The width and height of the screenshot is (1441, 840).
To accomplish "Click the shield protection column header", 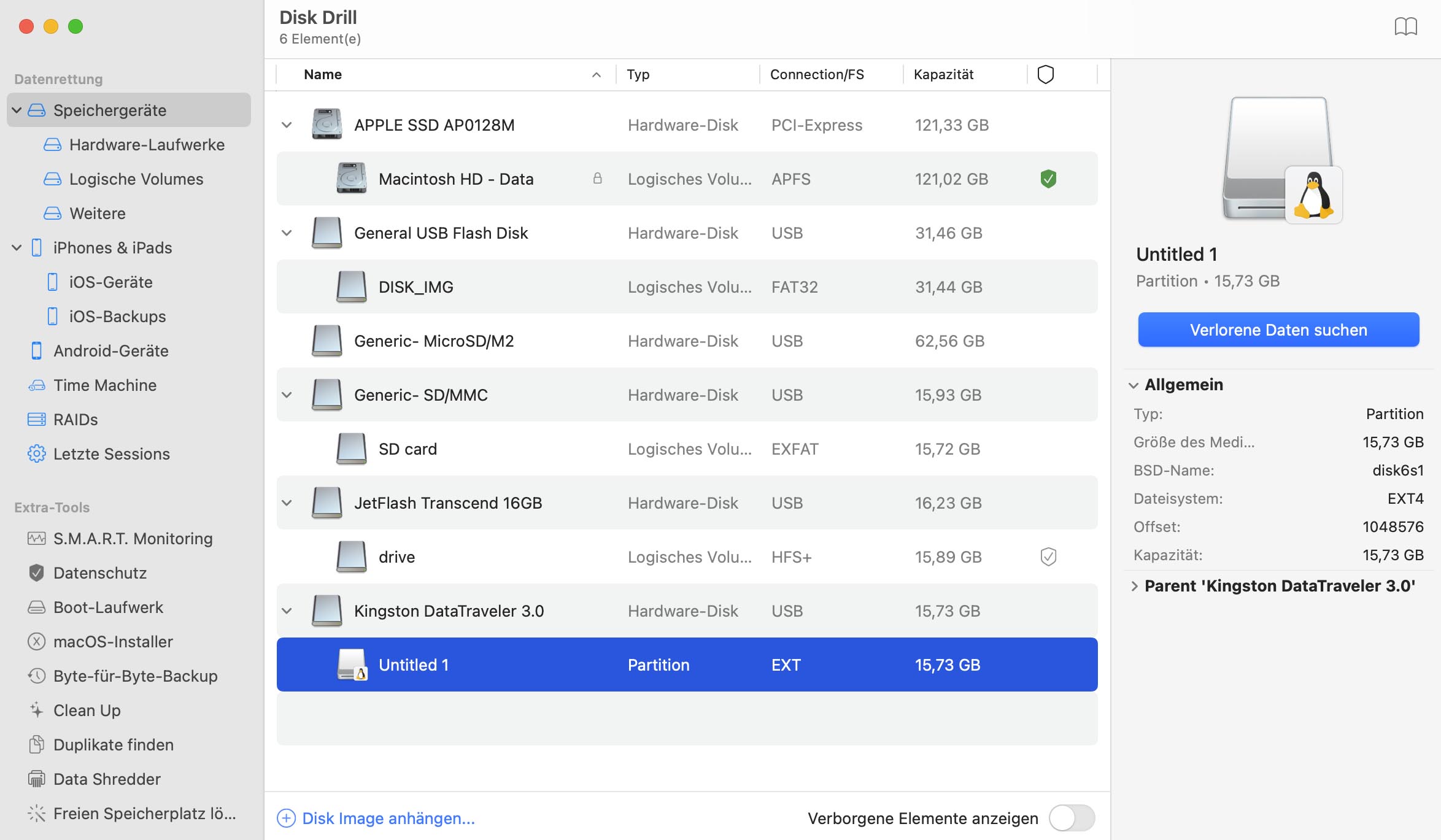I will tap(1046, 74).
